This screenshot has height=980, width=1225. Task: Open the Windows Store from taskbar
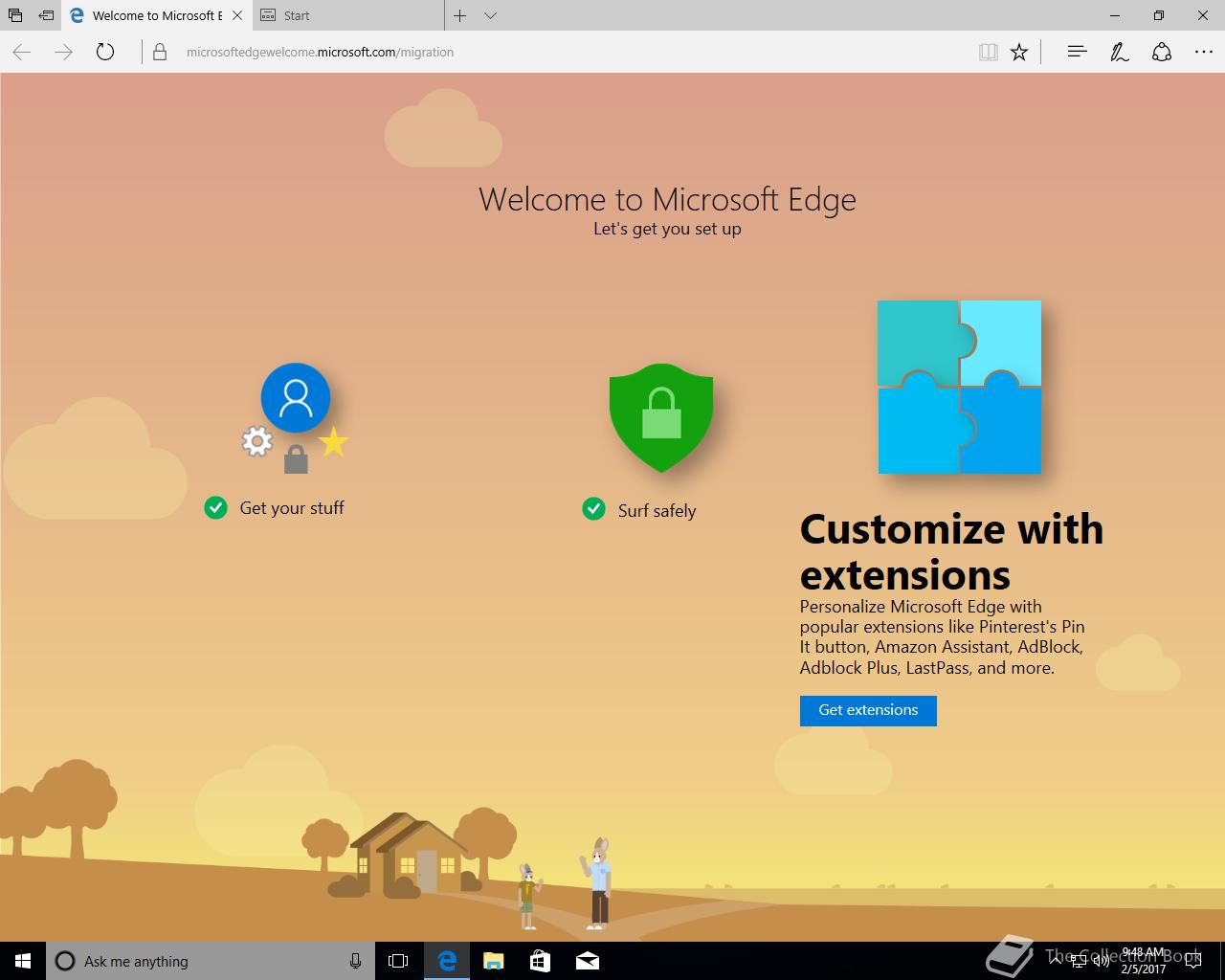[540, 961]
